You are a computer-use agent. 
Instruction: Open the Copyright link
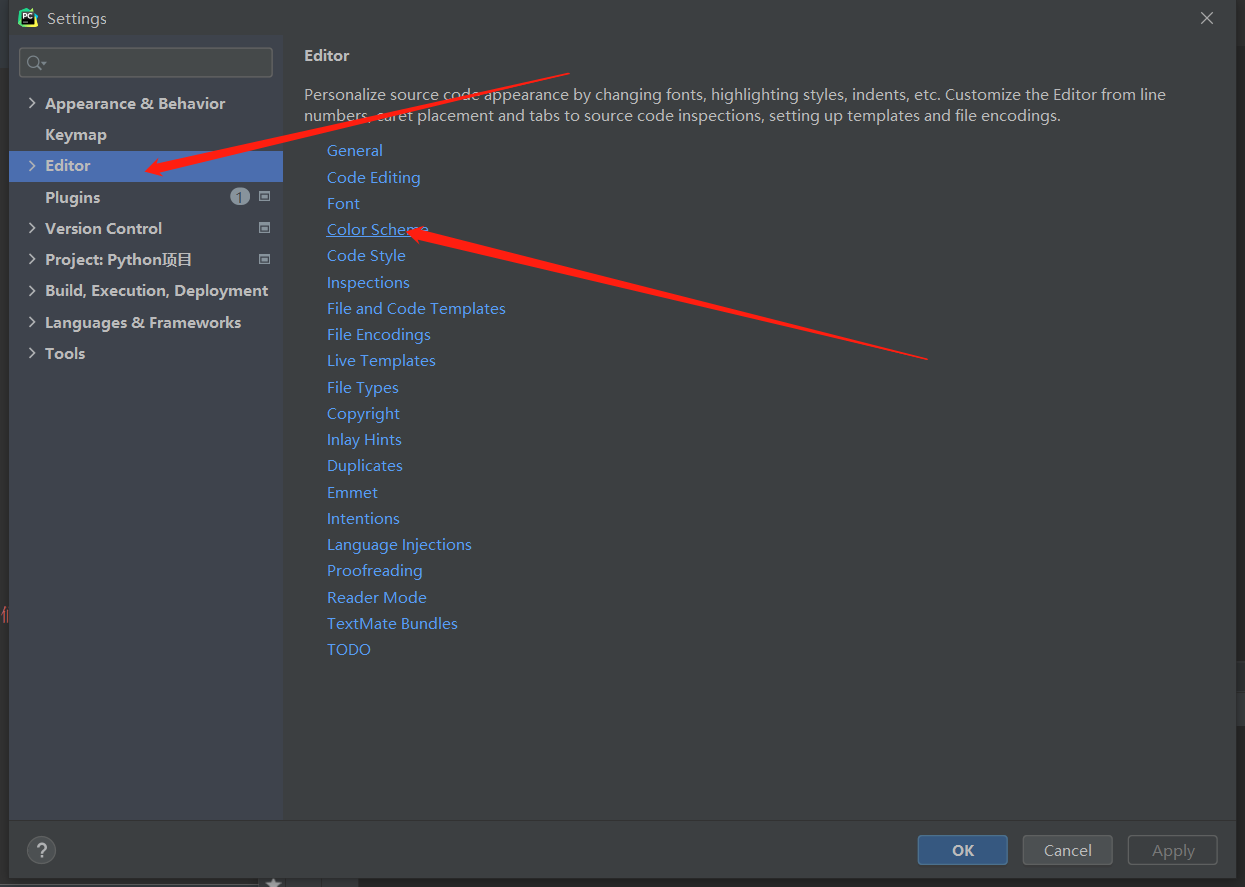(x=363, y=413)
